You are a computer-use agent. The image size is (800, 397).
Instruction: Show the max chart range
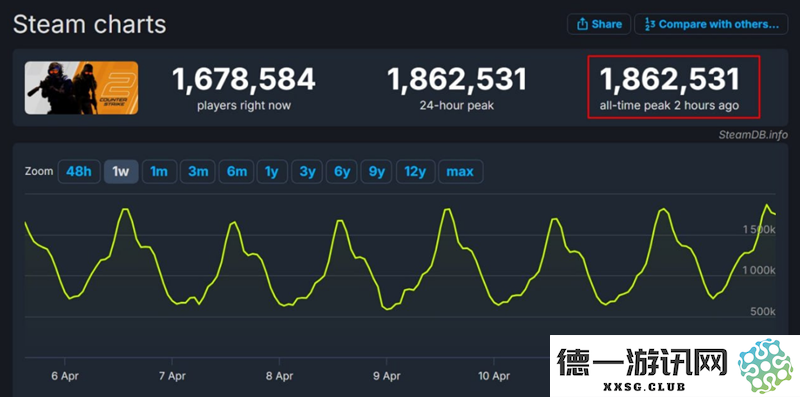pos(460,171)
